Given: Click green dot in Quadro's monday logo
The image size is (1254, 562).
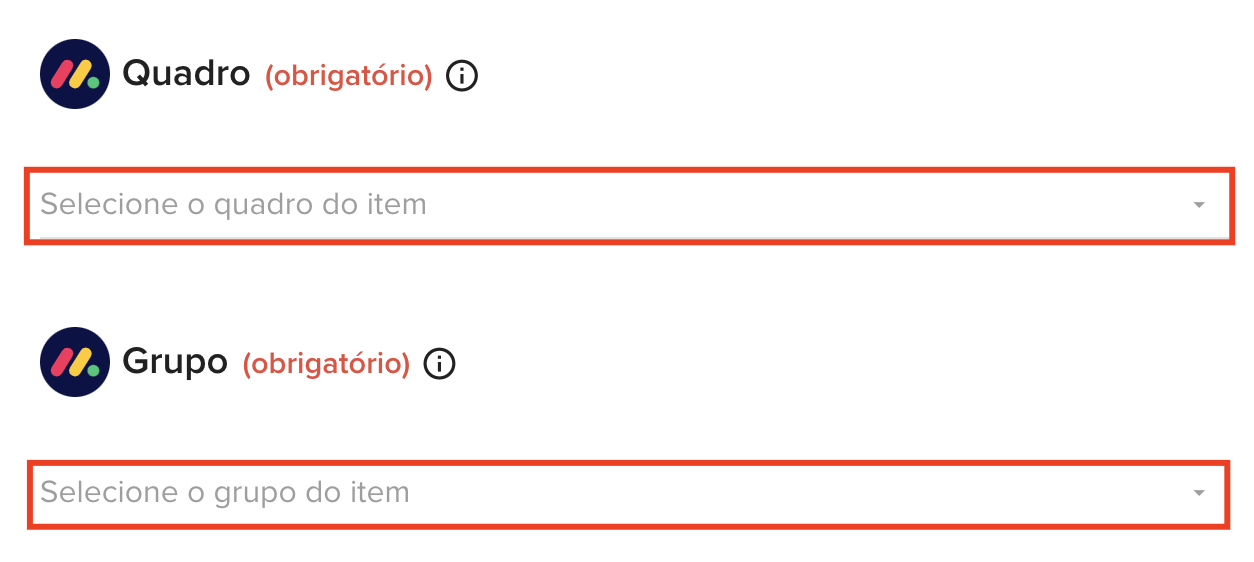Looking at the screenshot, I should (x=94, y=83).
